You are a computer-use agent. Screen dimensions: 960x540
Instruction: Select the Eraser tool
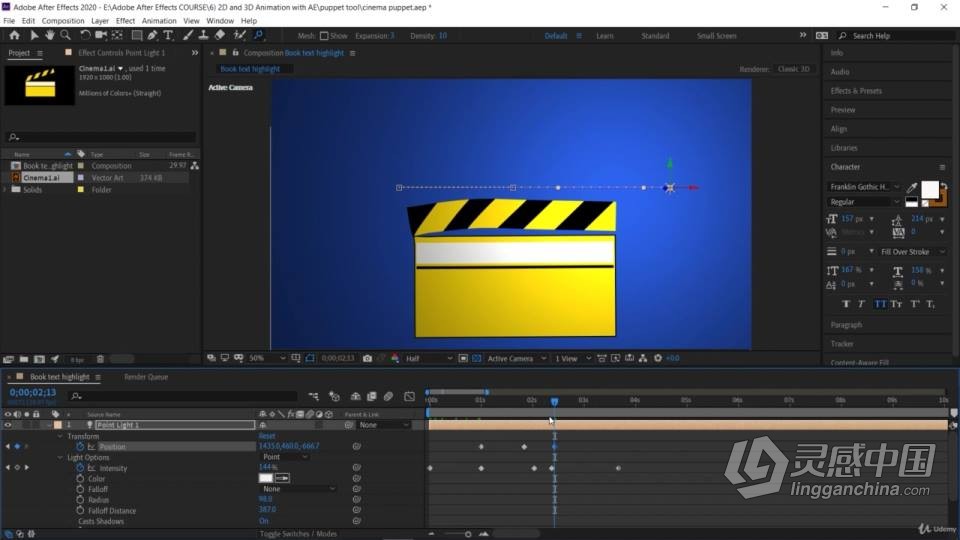pos(219,36)
